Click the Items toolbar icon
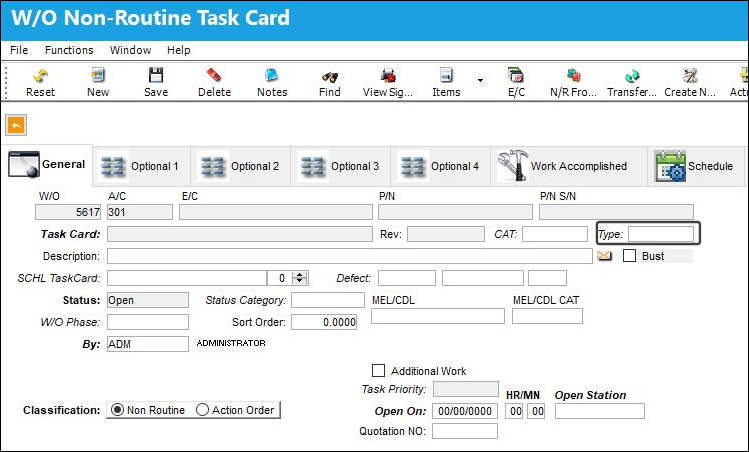Screen dimensions: 749x452 coord(446,75)
